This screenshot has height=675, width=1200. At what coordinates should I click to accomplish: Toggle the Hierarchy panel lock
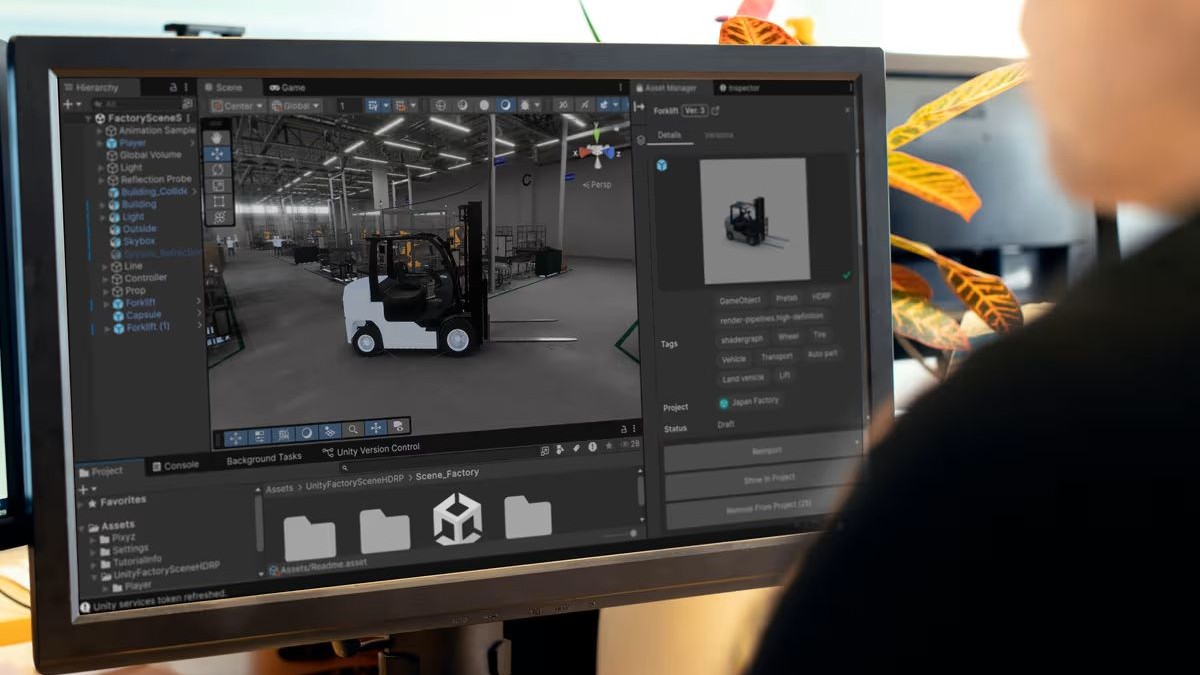[174, 88]
